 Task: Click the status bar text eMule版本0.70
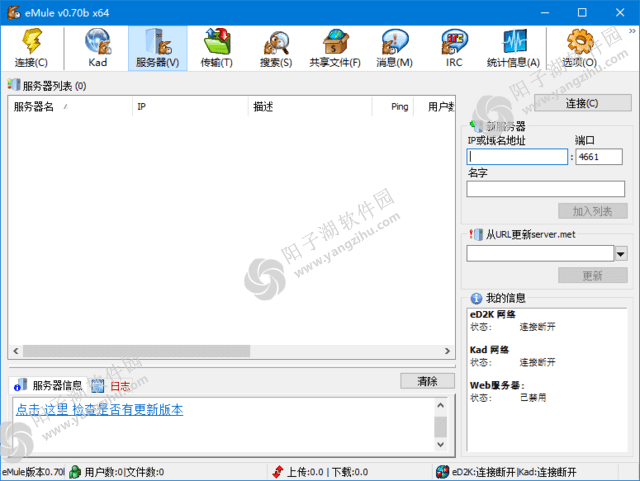[33, 472]
